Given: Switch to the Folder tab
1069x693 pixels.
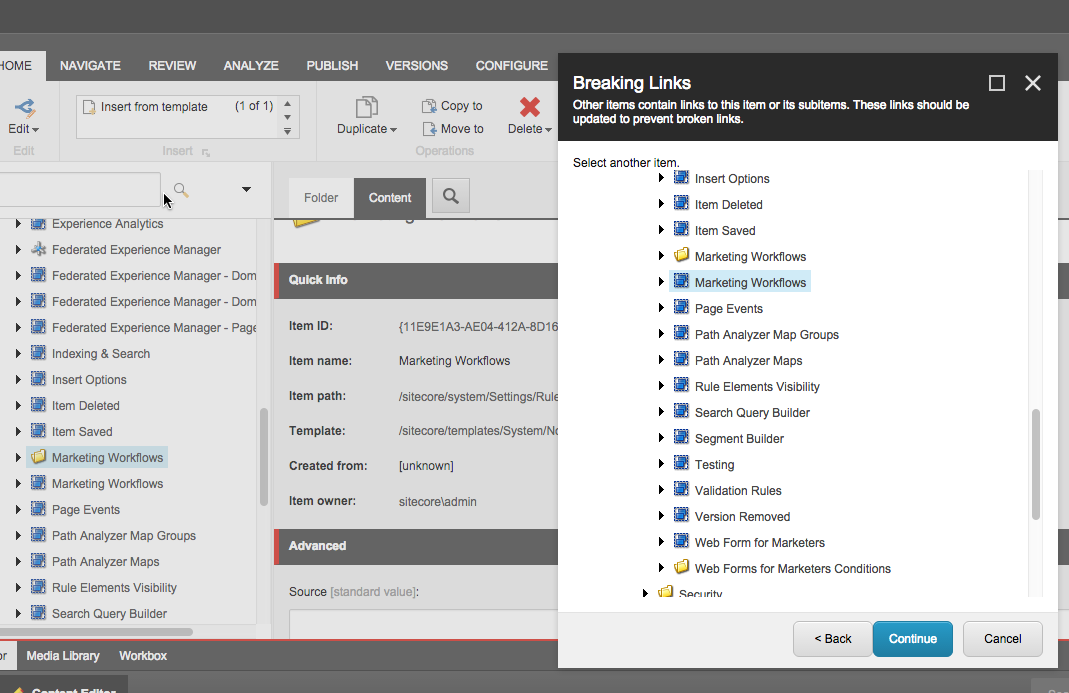Looking at the screenshot, I should pos(321,198).
